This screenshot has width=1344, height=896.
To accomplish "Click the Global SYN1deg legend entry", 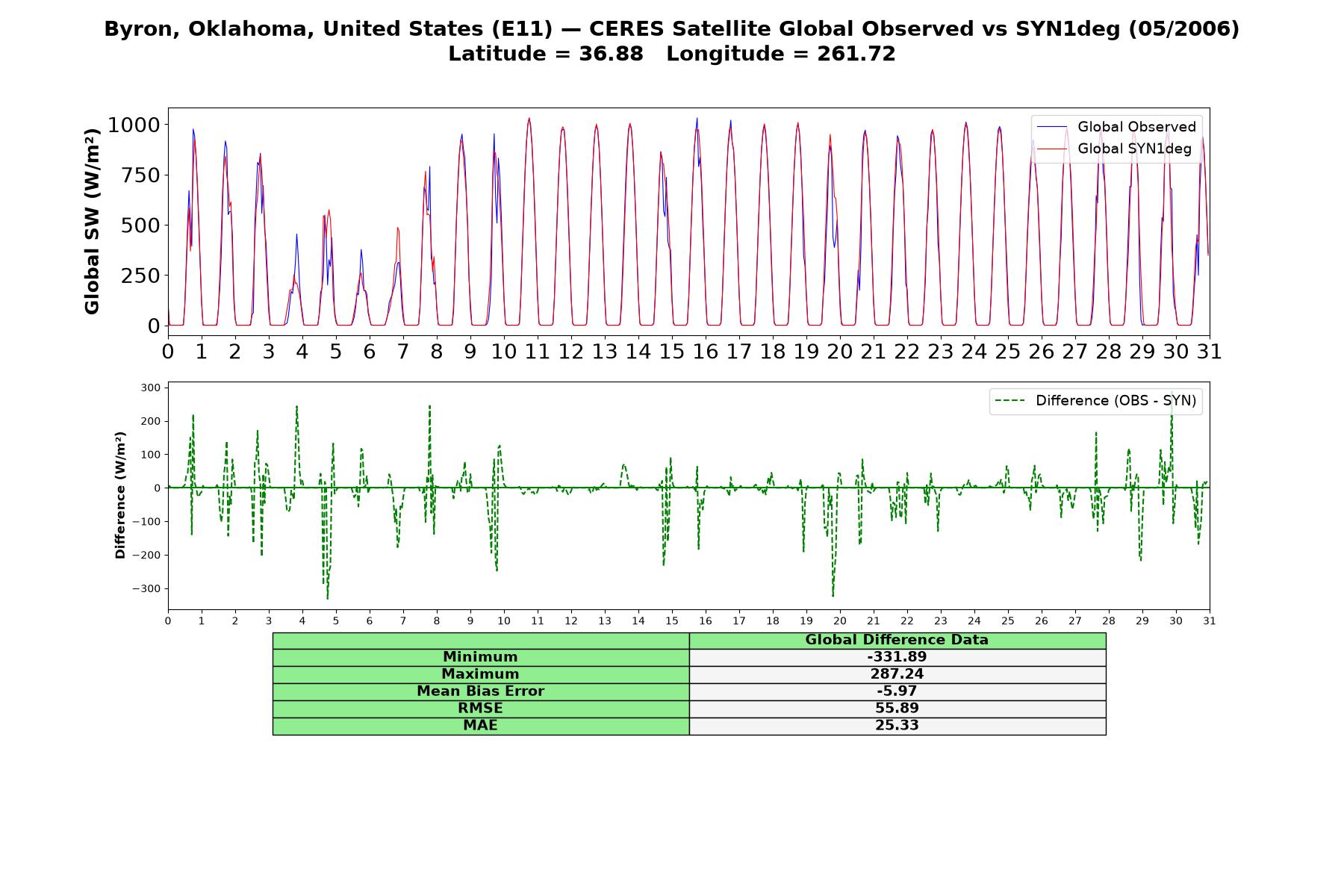I will pyautogui.click(x=1115, y=149).
